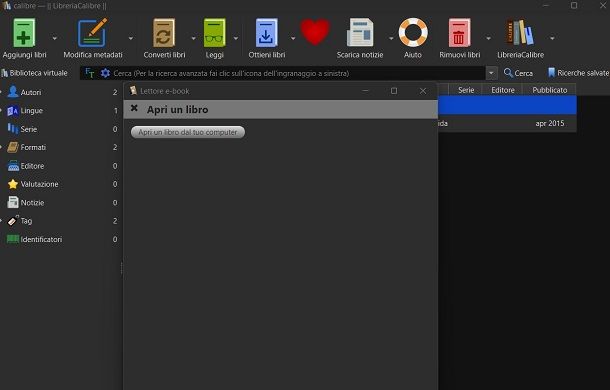Click Apri un libro dal tuo computer
610x390 pixels.
[x=188, y=132]
